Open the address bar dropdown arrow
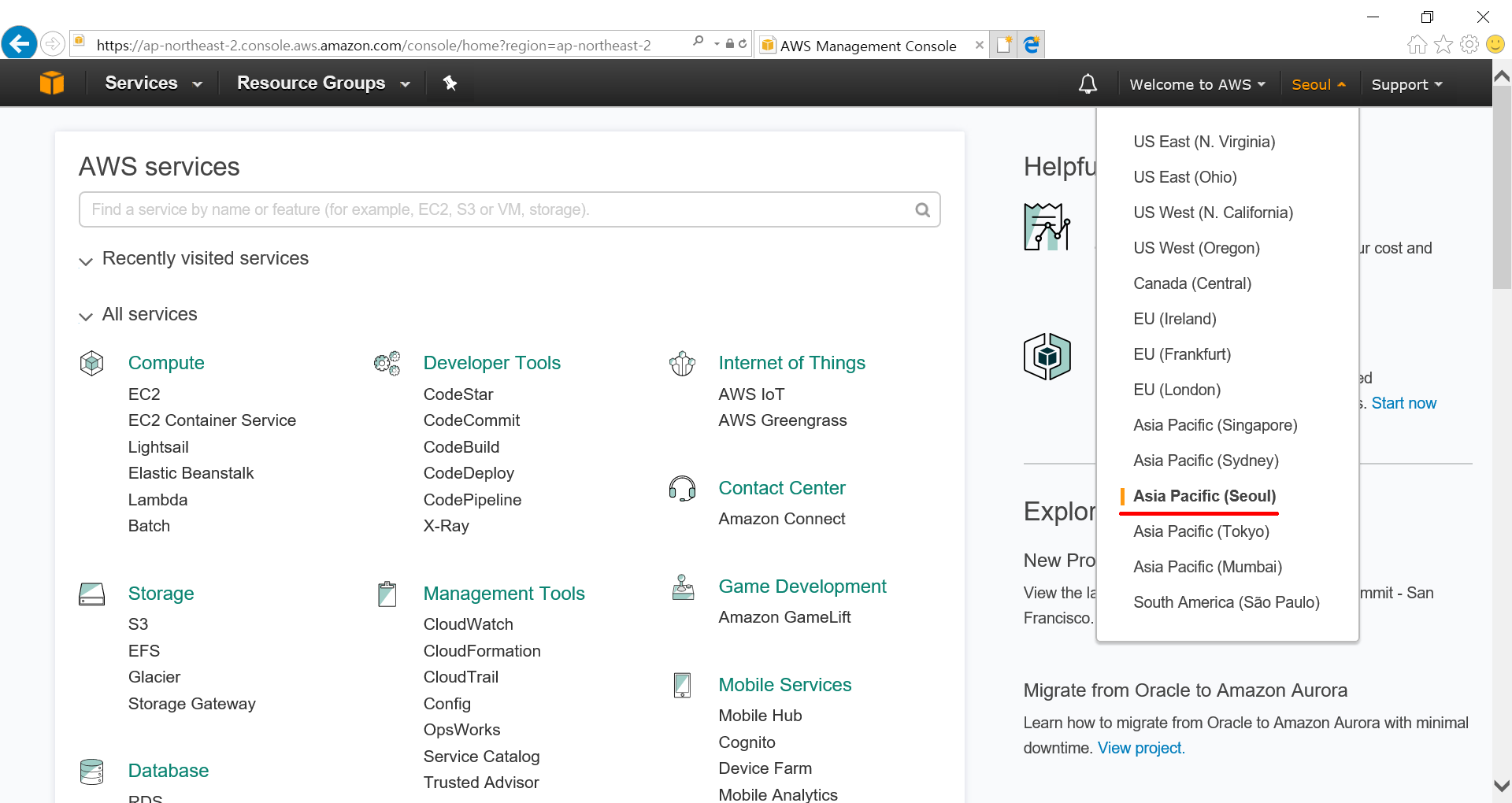Screen dimensions: 1512x803 pos(717,44)
